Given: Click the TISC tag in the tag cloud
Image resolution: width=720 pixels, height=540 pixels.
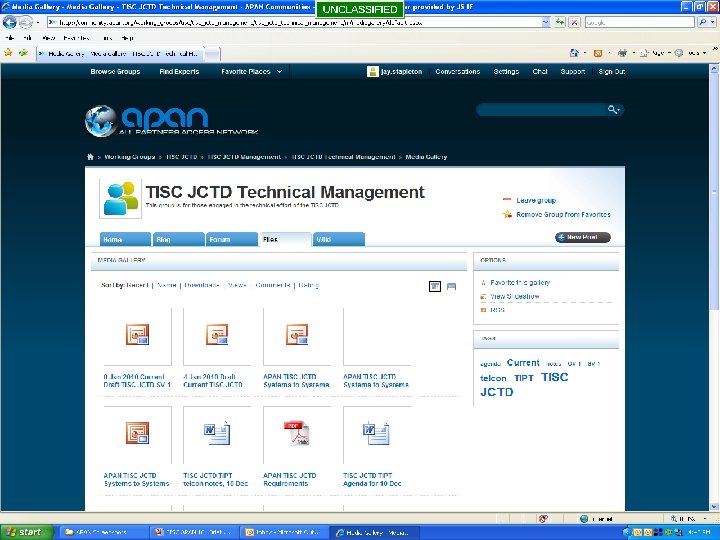Looking at the screenshot, I should pyautogui.click(x=554, y=377).
